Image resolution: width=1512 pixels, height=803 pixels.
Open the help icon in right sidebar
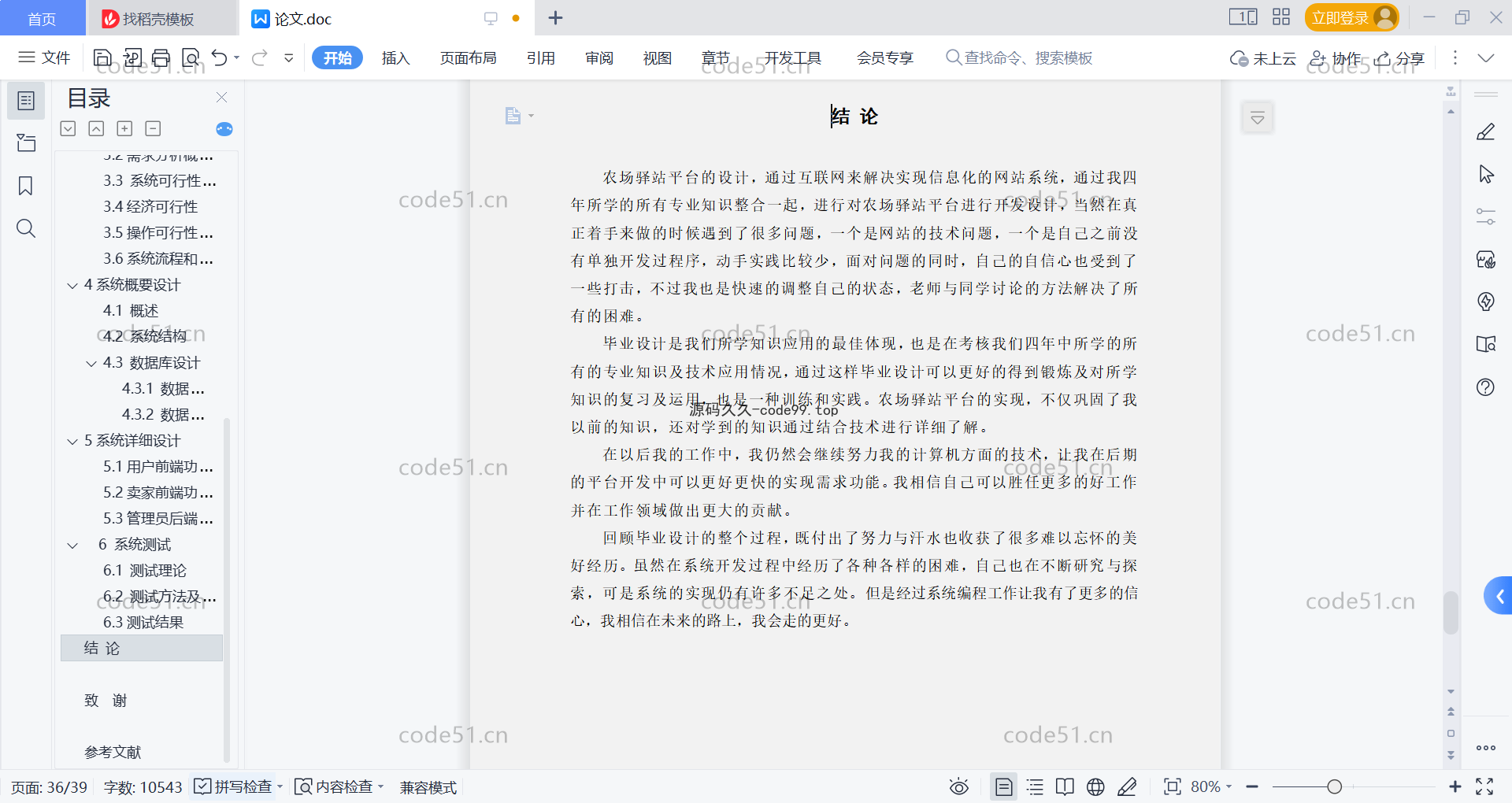point(1486,387)
